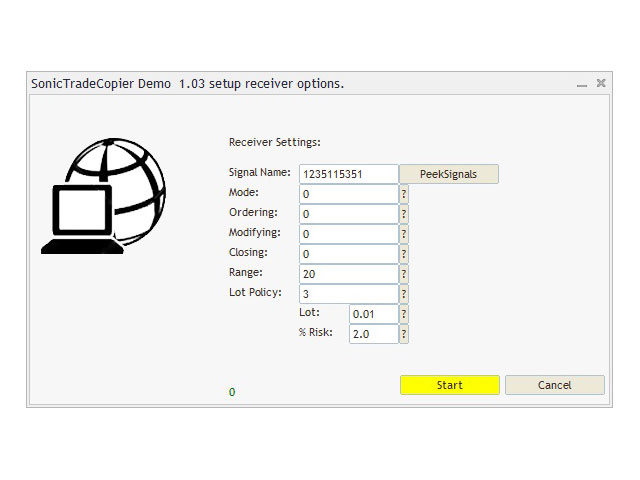Click the 'Range:' label
Screen dimensions: 640x480
246,273
